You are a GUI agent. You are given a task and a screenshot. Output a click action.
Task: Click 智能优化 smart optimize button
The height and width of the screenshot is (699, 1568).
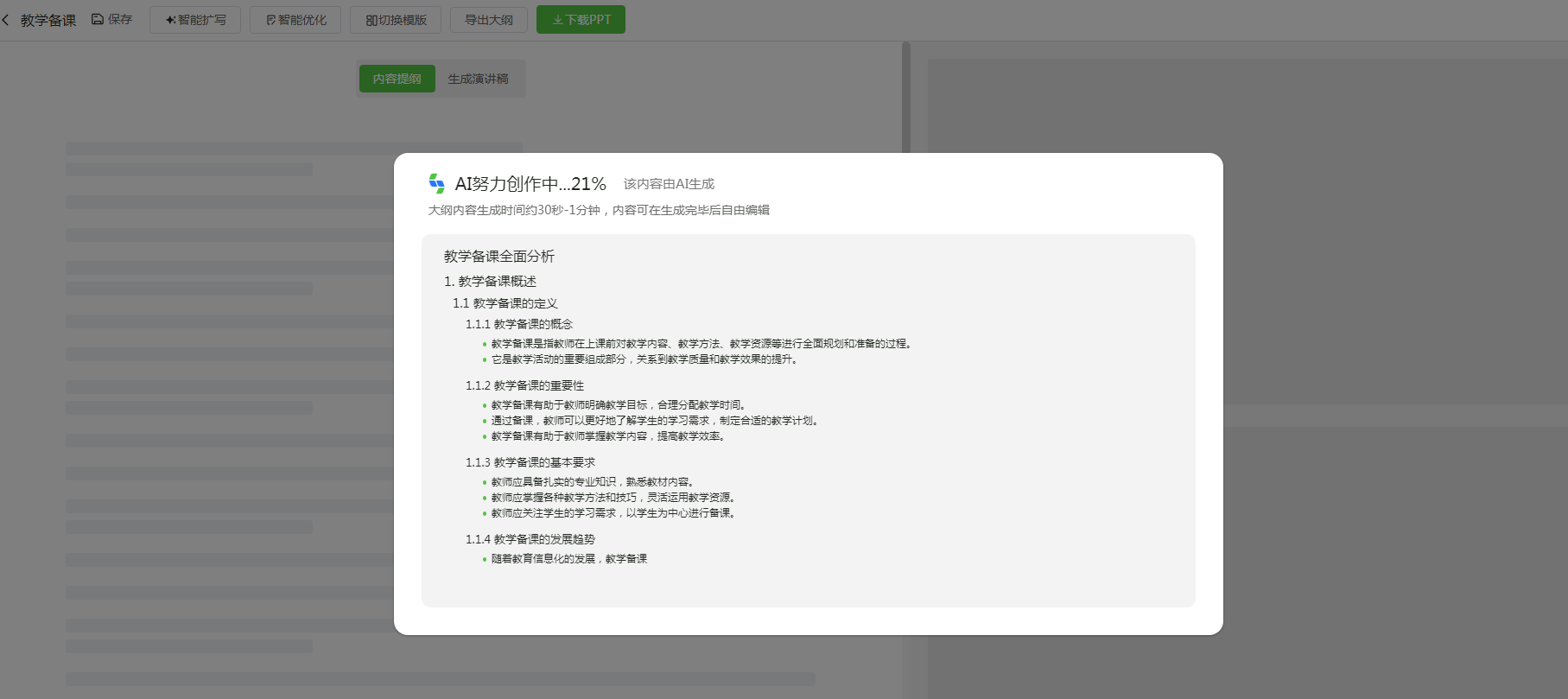(295, 20)
